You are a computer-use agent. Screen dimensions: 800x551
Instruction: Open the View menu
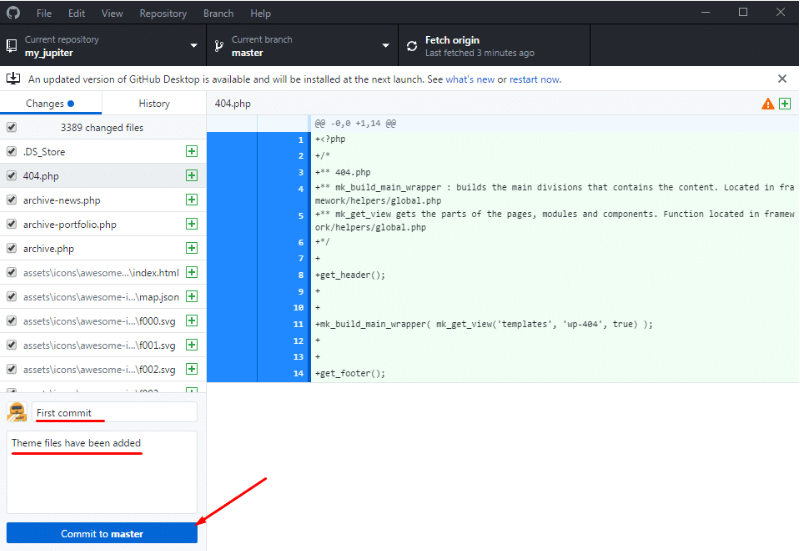(x=112, y=13)
